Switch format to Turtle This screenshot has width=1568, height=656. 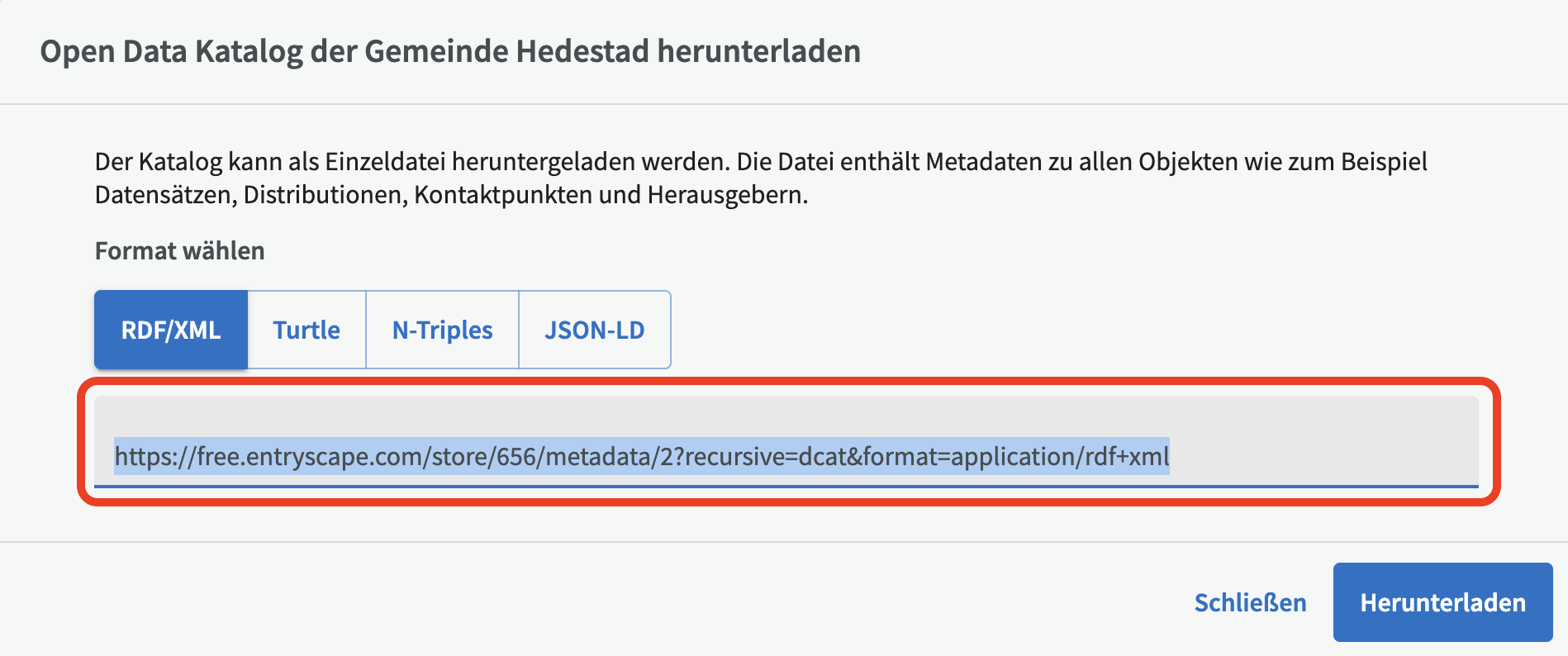[x=306, y=330]
